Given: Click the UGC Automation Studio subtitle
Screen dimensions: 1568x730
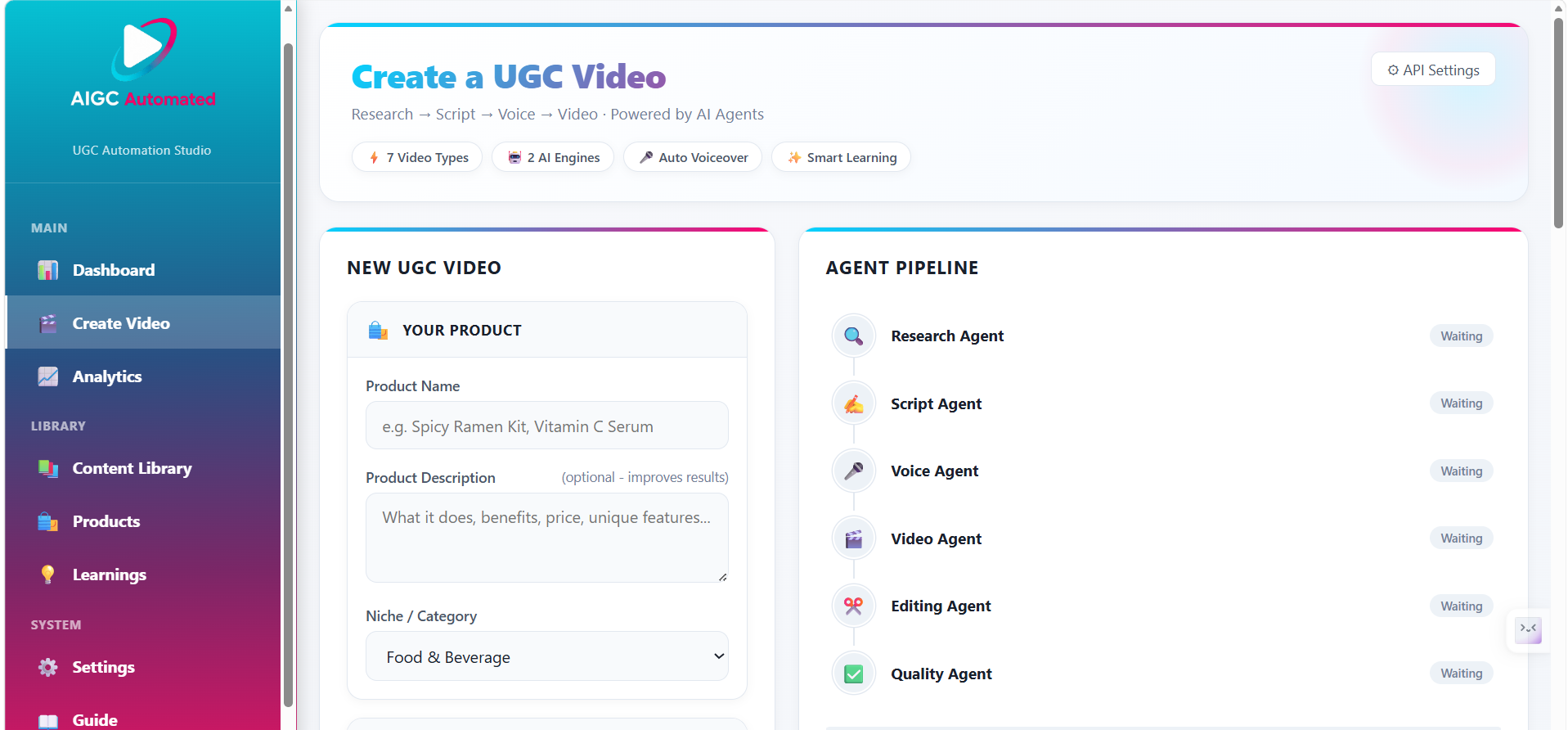Looking at the screenshot, I should pyautogui.click(x=142, y=151).
